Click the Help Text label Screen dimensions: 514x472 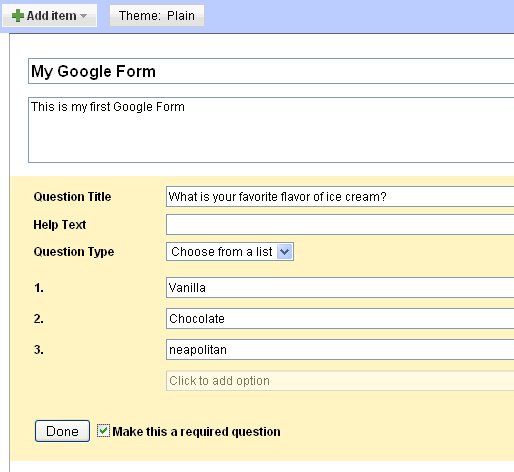click(x=60, y=225)
